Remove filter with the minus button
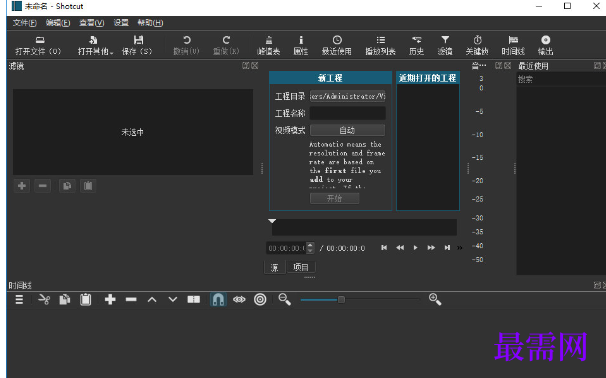 pyautogui.click(x=43, y=186)
